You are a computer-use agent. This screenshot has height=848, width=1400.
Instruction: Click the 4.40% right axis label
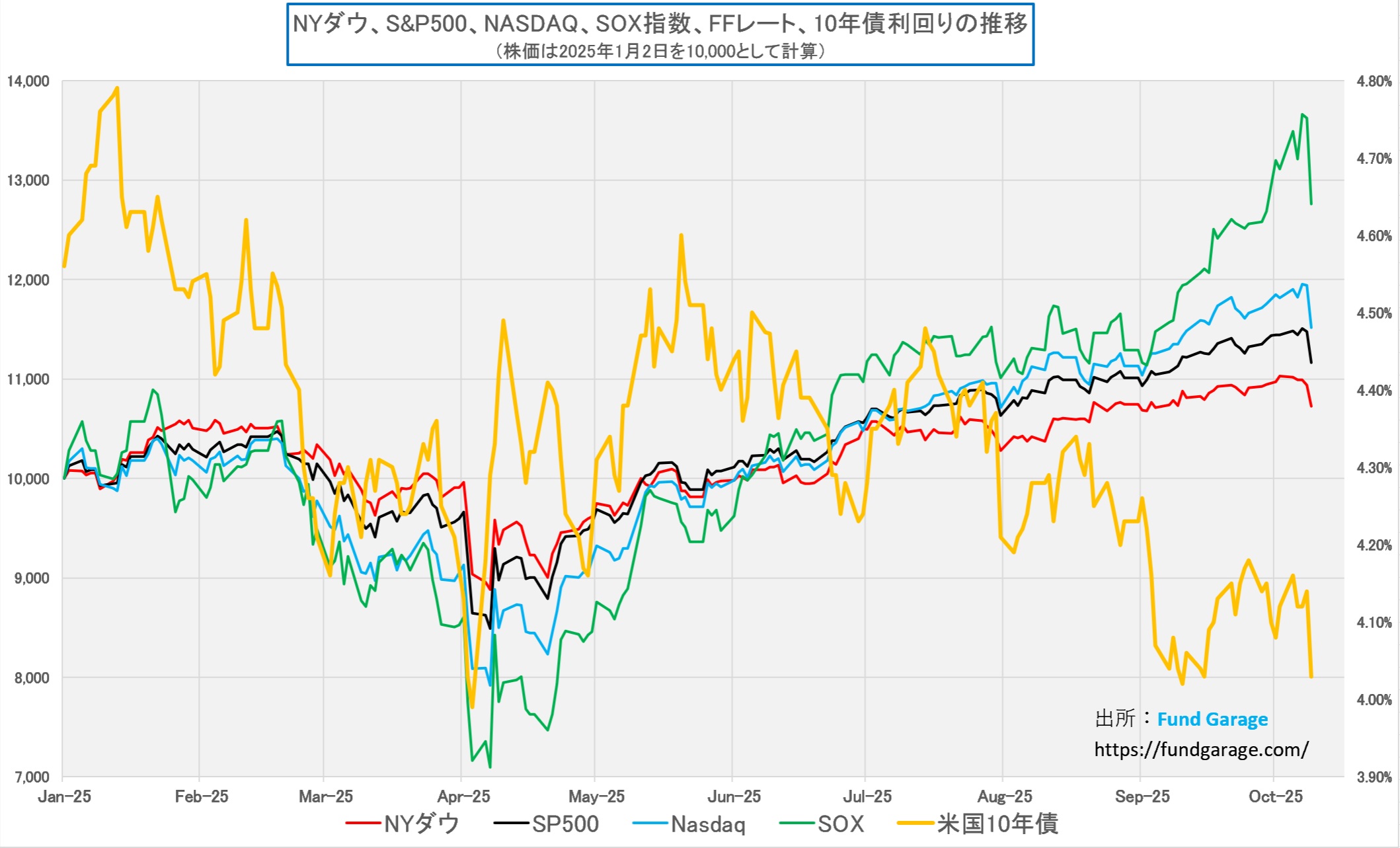(1374, 391)
